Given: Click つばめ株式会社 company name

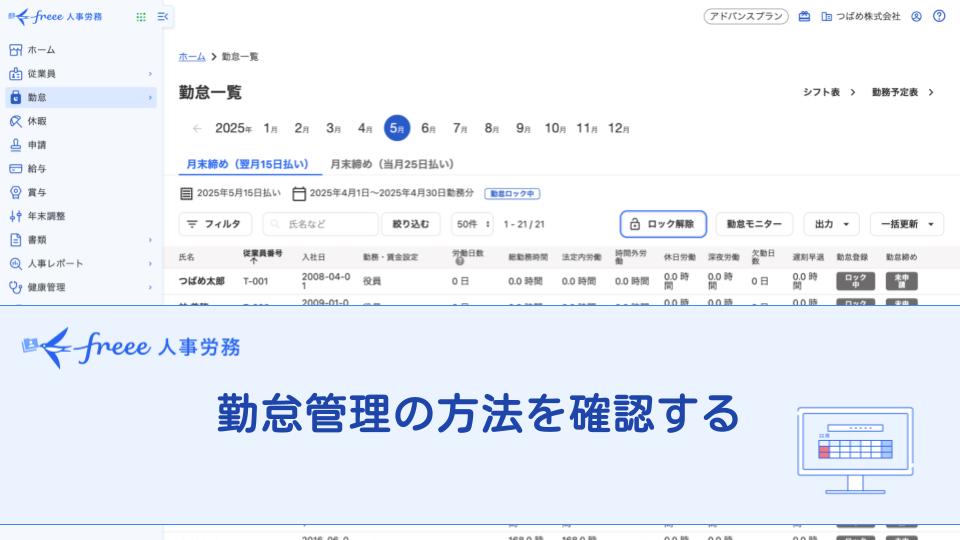Looking at the screenshot, I should click(x=868, y=17).
